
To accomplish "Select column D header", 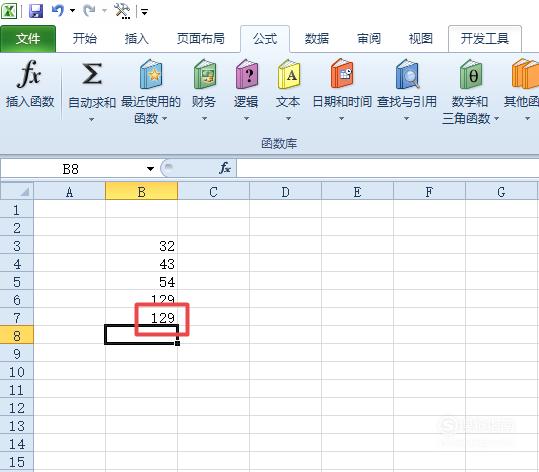I will click(285, 191).
